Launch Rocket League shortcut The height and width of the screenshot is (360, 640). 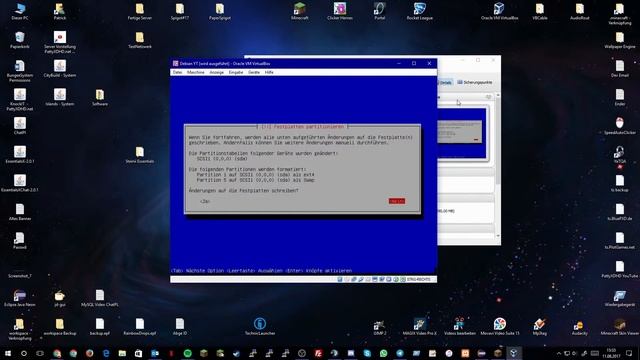pos(420,11)
